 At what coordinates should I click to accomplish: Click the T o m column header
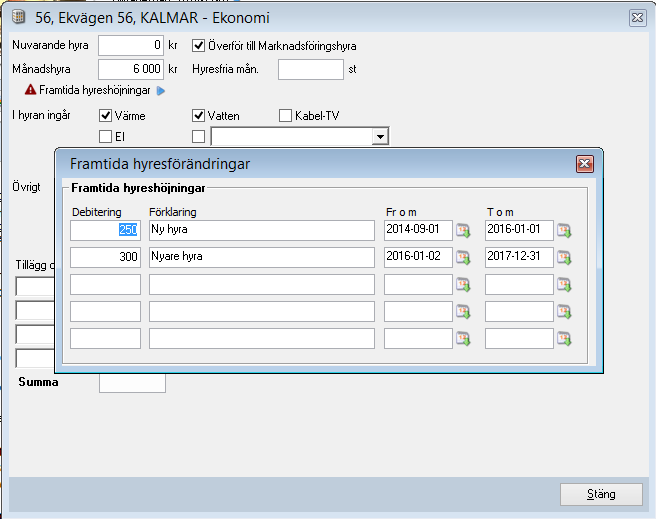tap(500, 212)
